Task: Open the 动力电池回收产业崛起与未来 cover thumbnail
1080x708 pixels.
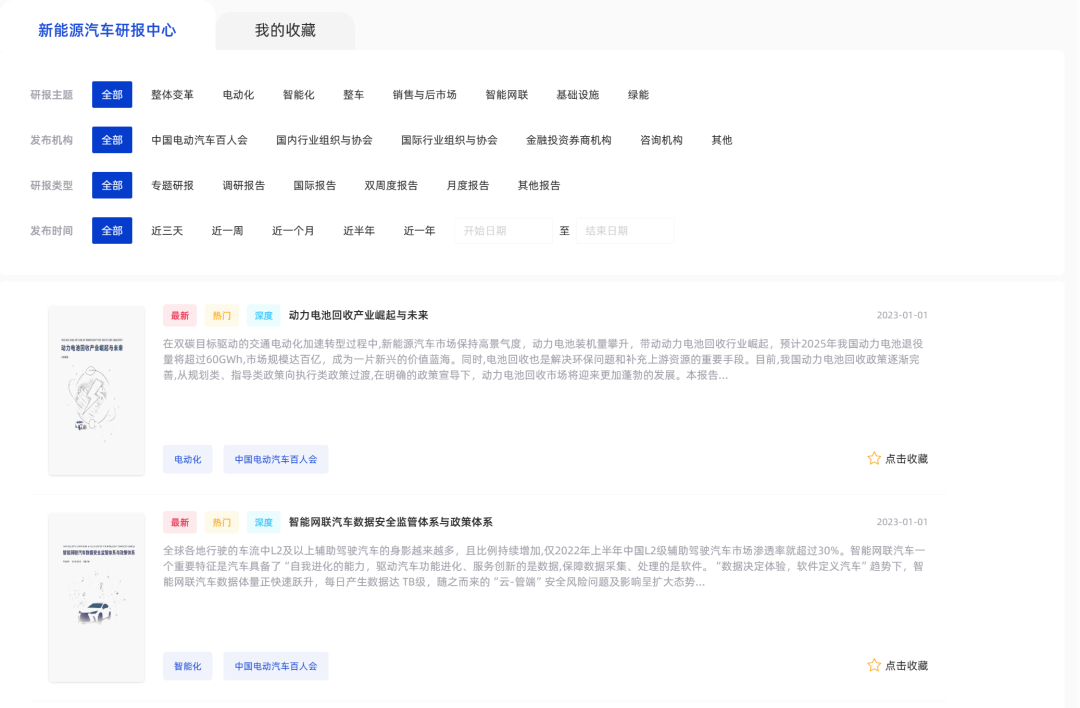Action: [97, 390]
